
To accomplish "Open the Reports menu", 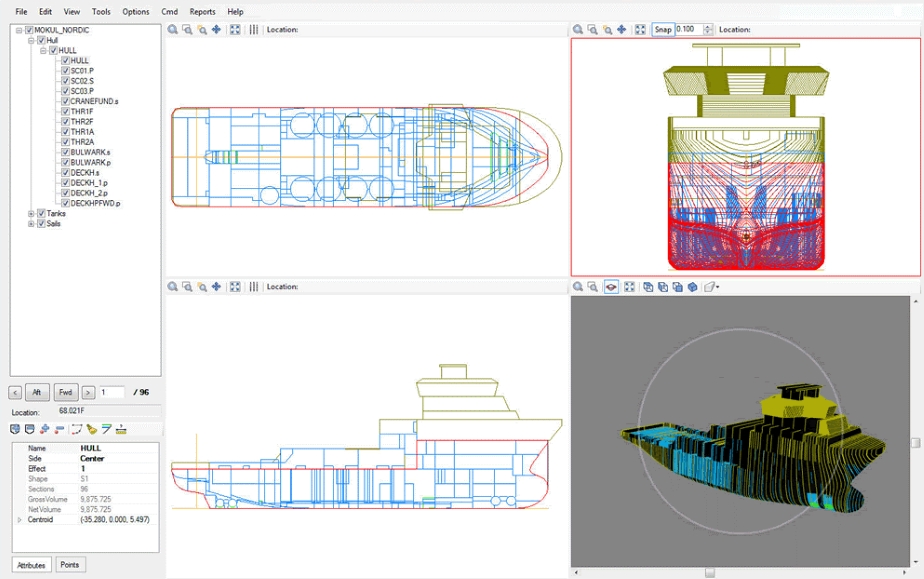I will coord(202,12).
